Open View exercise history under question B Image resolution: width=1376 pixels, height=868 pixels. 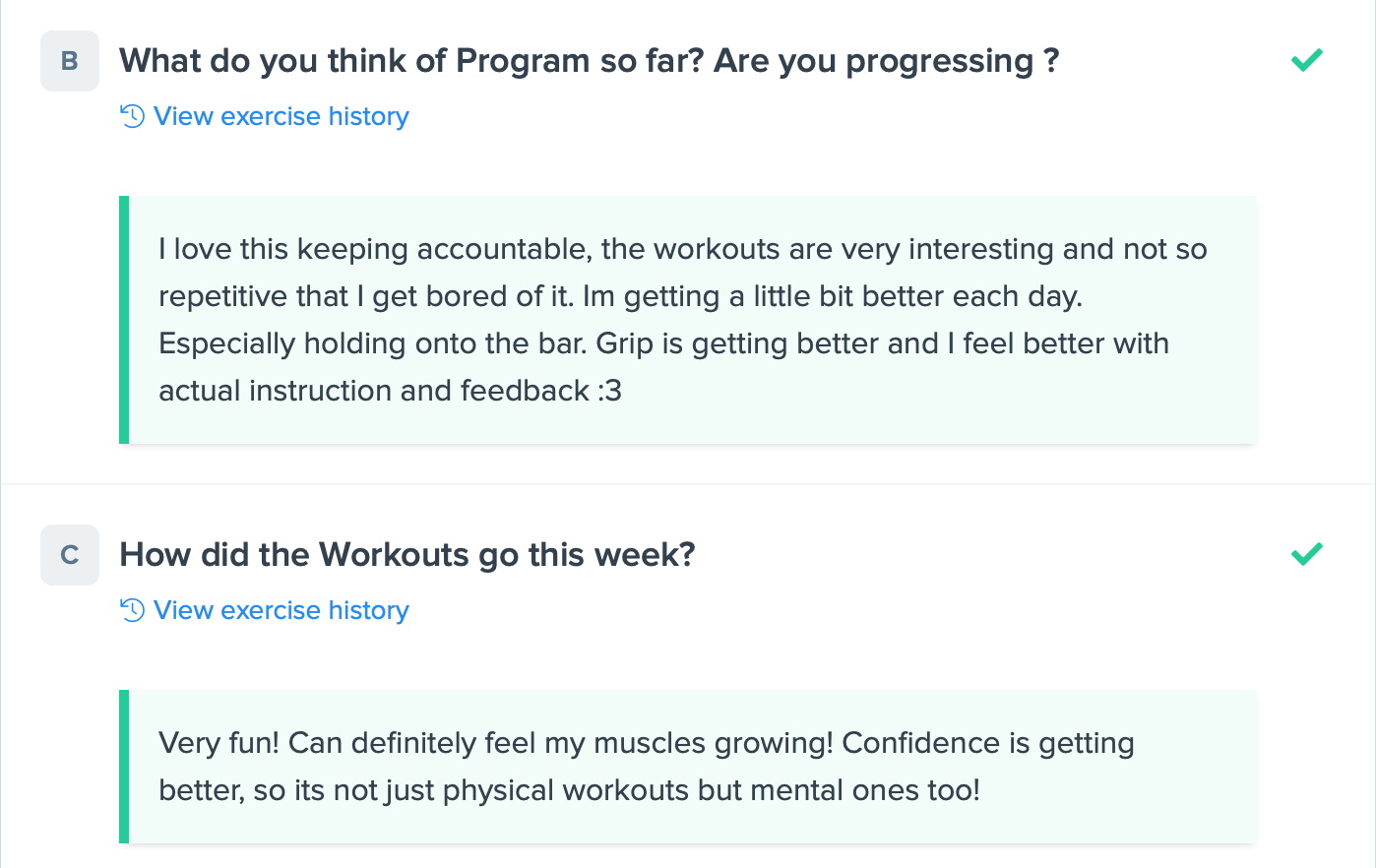point(281,116)
